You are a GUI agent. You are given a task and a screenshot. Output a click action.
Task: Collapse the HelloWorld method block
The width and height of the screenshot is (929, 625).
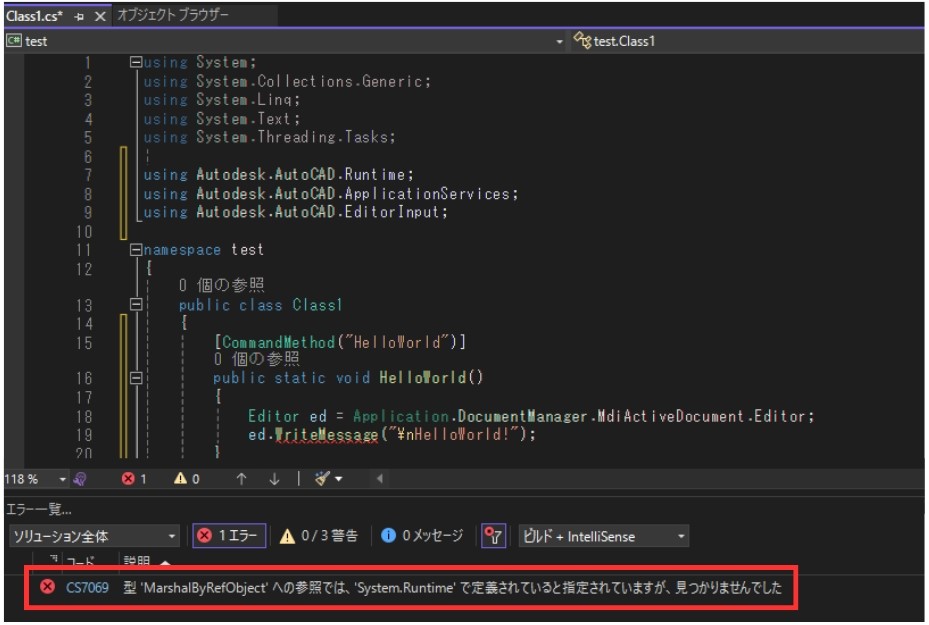point(136,377)
